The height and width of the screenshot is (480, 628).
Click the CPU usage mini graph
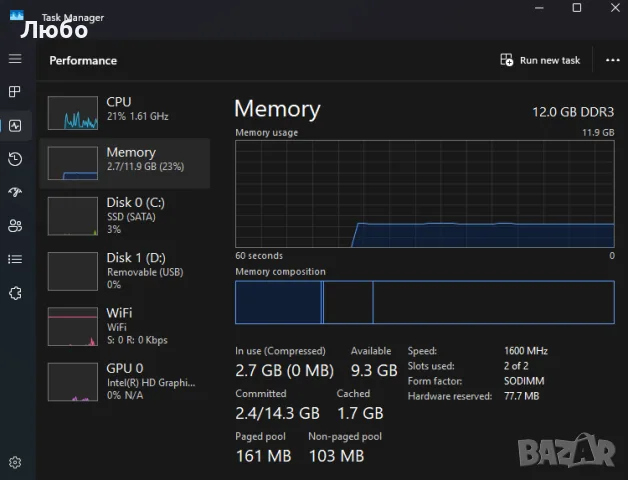(73, 113)
